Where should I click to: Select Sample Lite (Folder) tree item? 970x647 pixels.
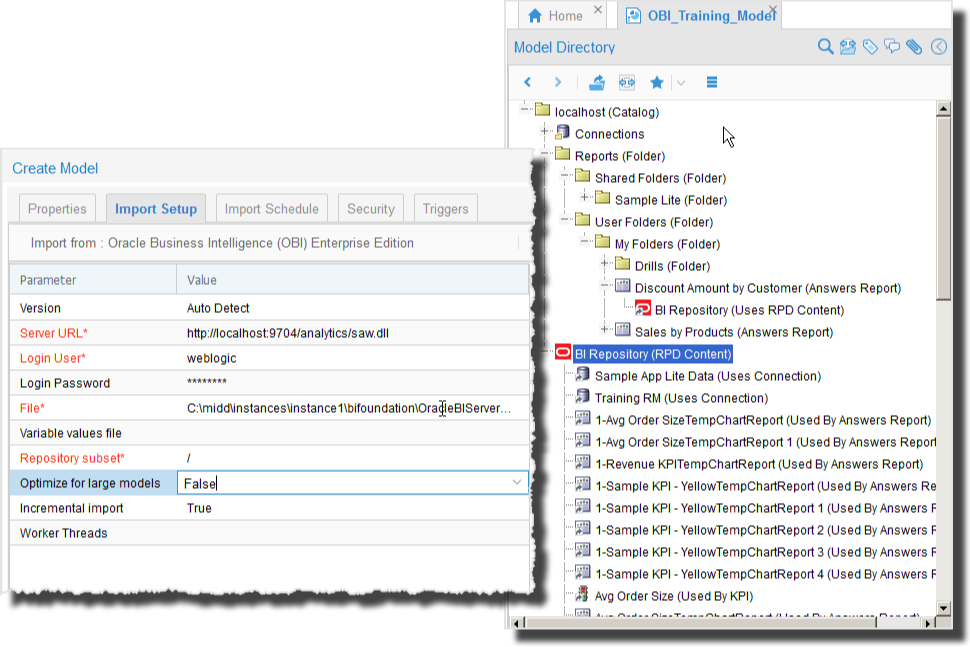[671, 200]
